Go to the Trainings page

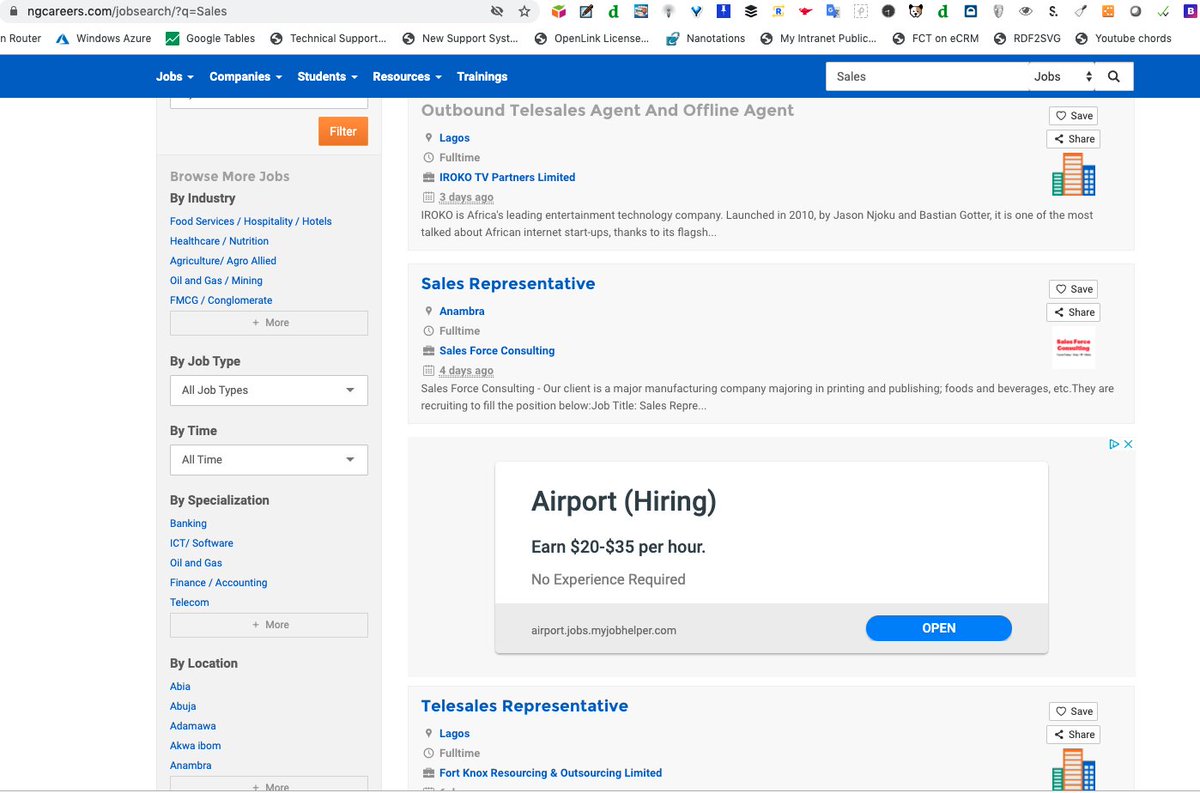click(x=482, y=76)
